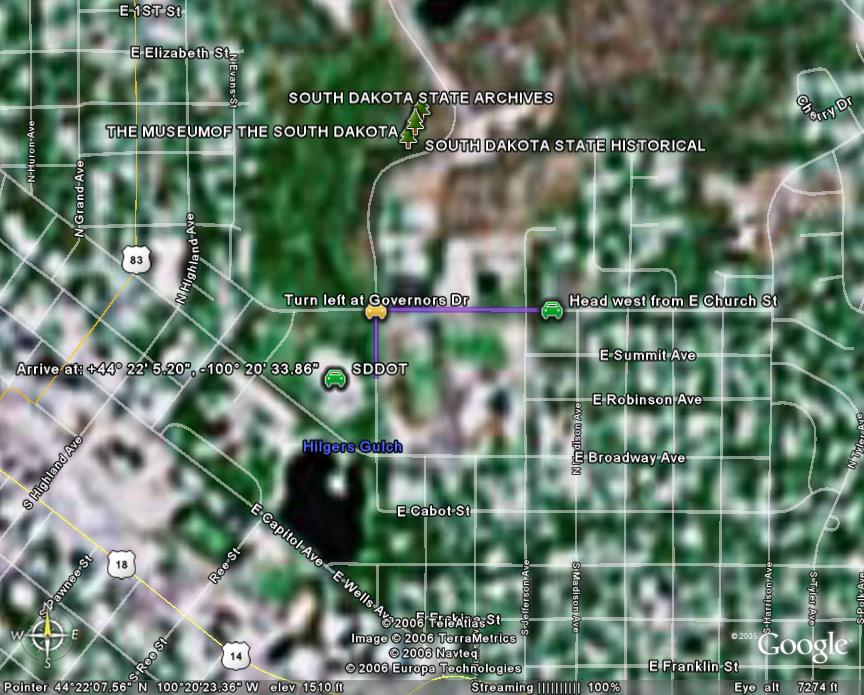
Task: Click the topmost tree icon under State Archives label
Action: pos(423,107)
